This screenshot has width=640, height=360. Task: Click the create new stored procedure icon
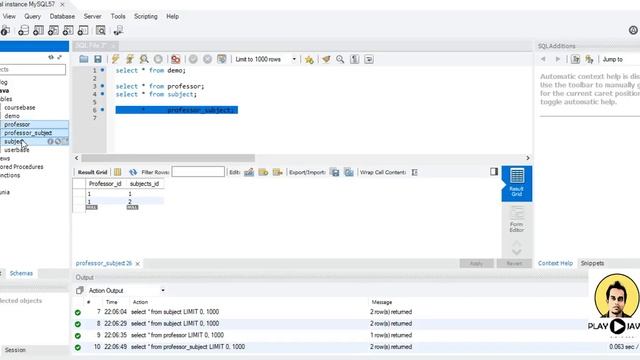coord(68,30)
